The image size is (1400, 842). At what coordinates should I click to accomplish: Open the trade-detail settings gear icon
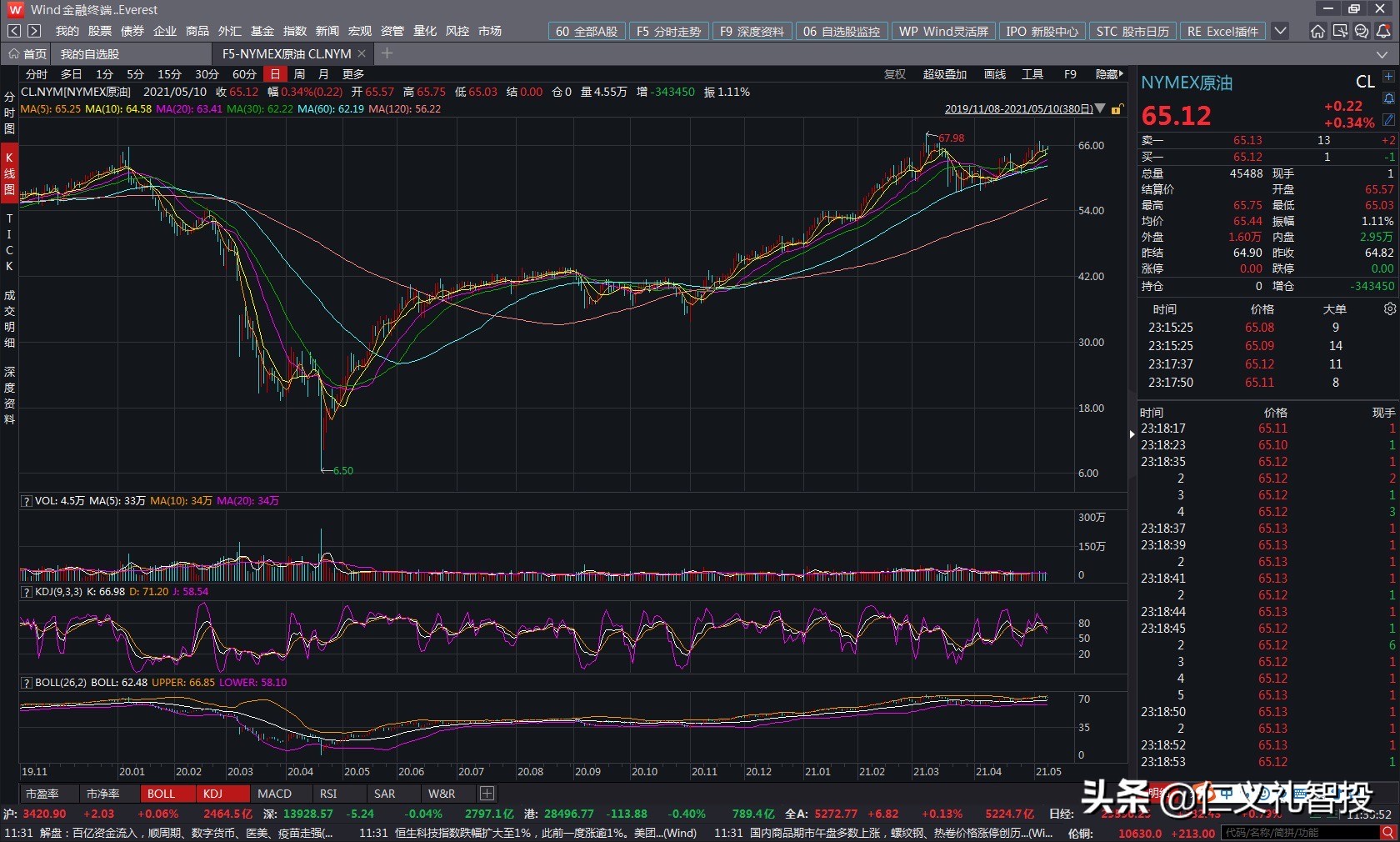(1389, 308)
